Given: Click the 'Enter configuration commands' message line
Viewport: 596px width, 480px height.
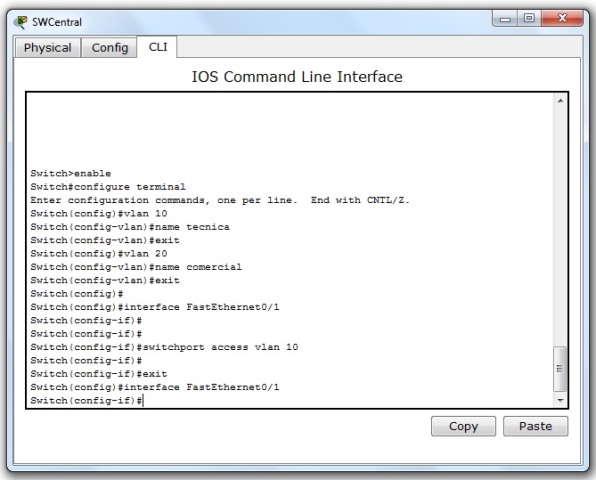Looking at the screenshot, I should pos(220,200).
